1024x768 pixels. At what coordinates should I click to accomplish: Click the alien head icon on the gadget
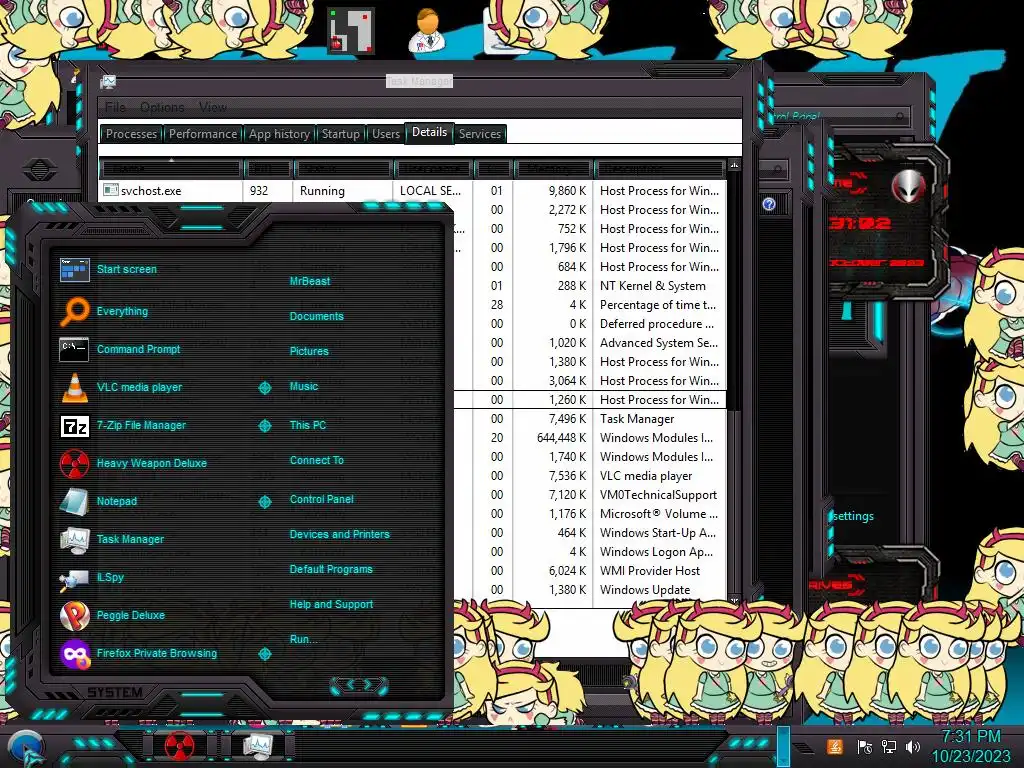pyautogui.click(x=908, y=185)
